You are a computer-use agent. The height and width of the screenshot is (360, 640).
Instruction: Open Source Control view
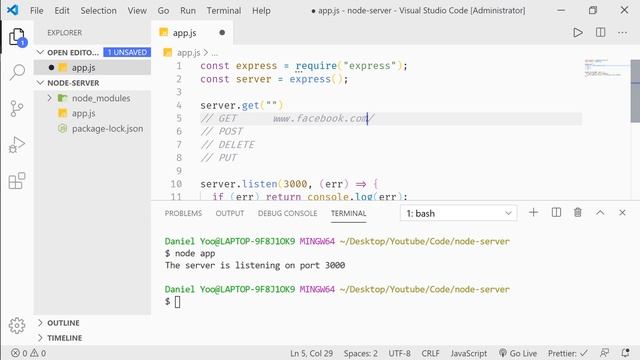pos(17,109)
